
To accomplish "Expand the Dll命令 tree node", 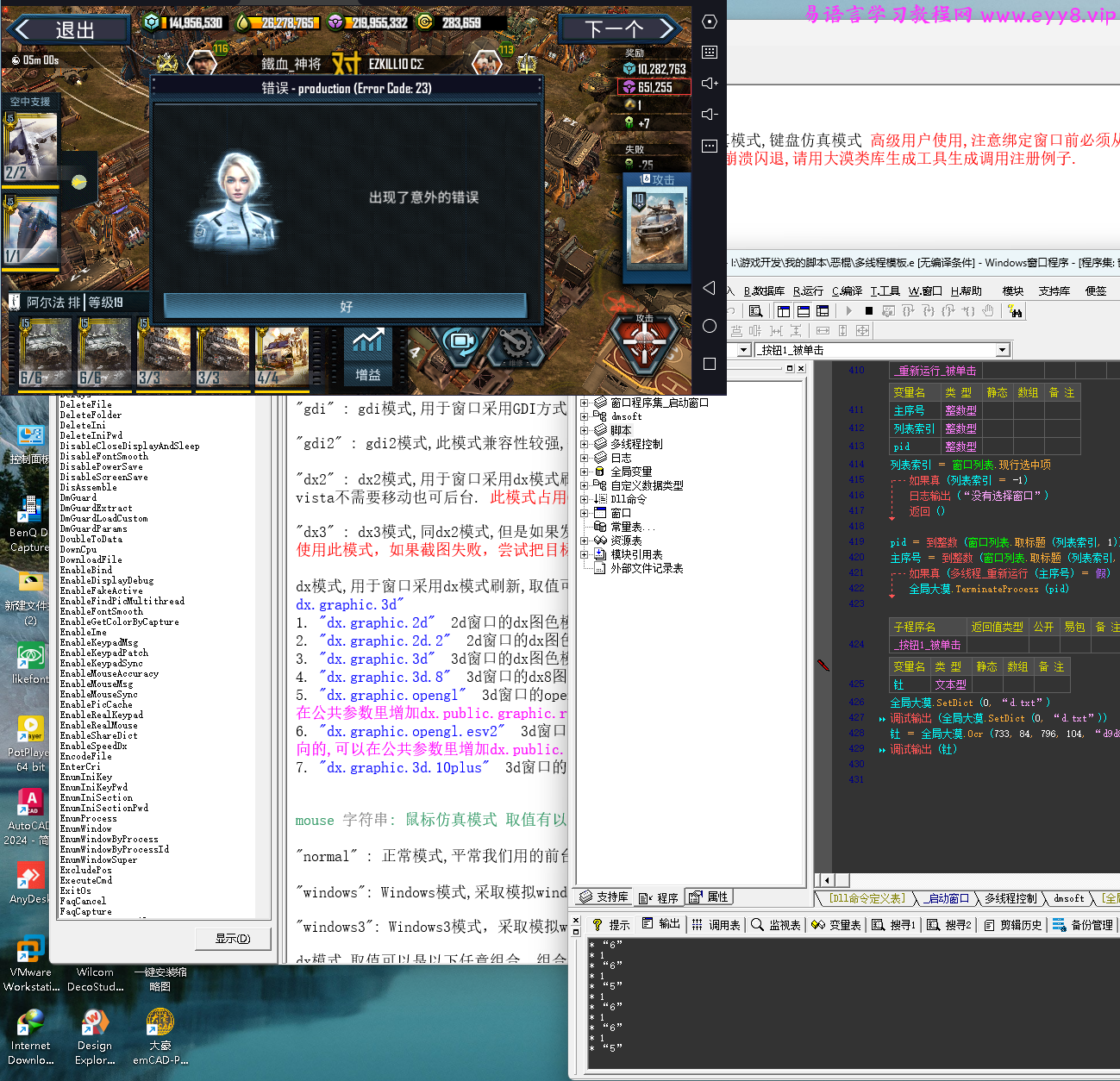I will point(584,499).
